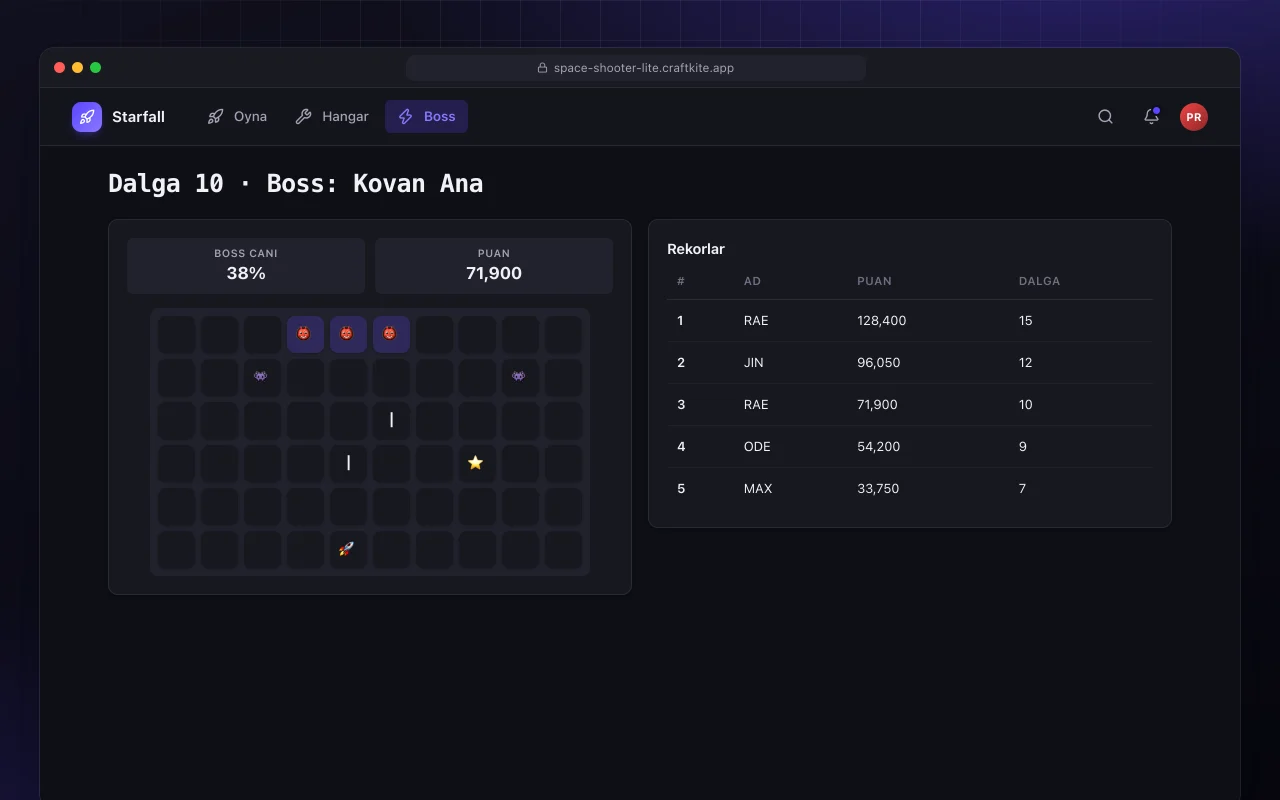
Task: Select the JIN record row name
Action: tap(753, 363)
